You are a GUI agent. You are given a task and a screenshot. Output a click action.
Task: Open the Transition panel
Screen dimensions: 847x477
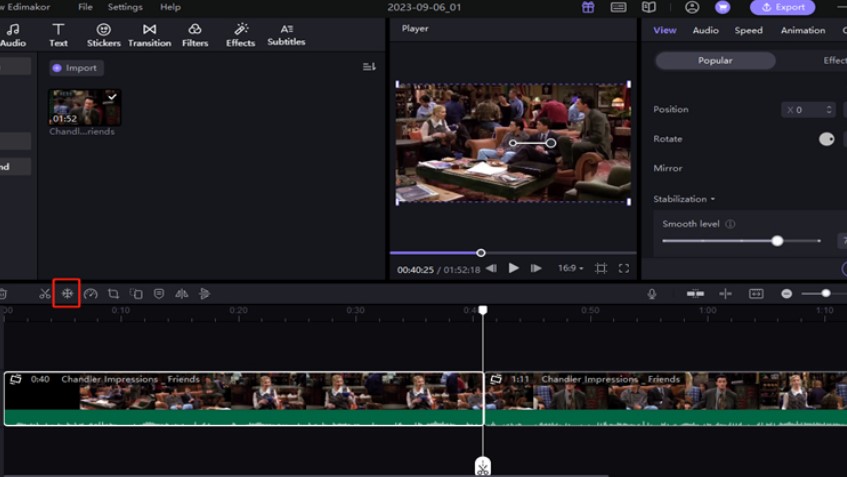(x=149, y=35)
